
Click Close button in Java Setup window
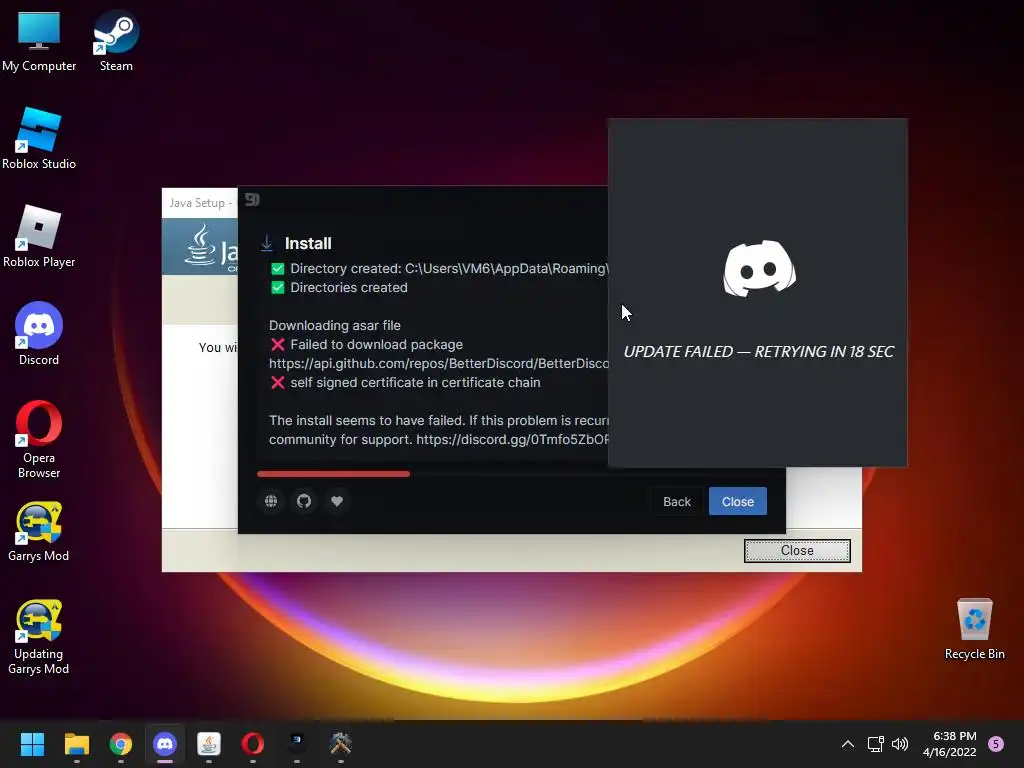click(x=797, y=551)
